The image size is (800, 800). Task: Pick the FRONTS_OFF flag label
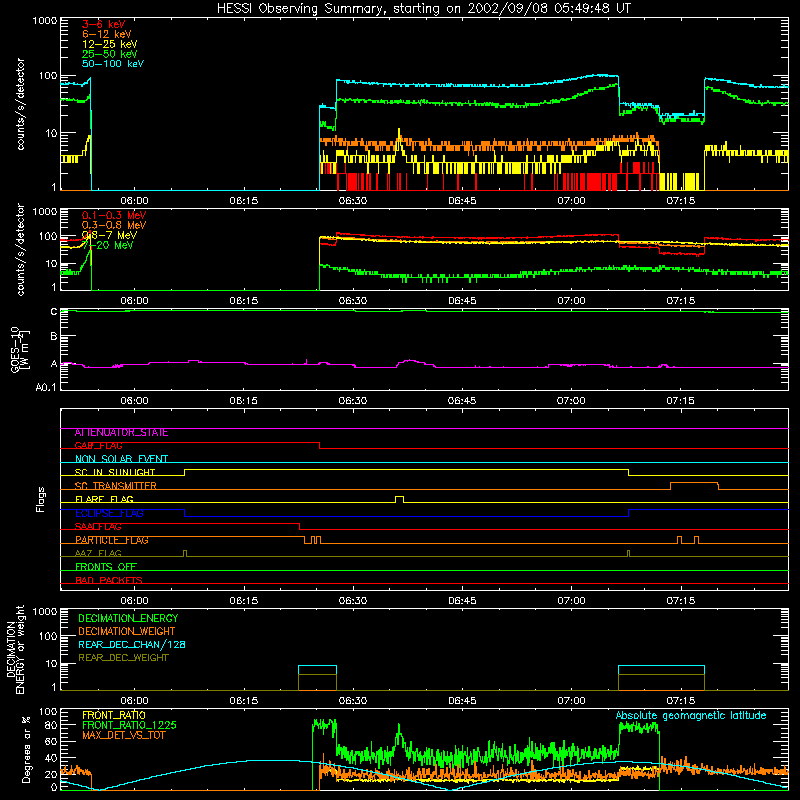[x=106, y=567]
